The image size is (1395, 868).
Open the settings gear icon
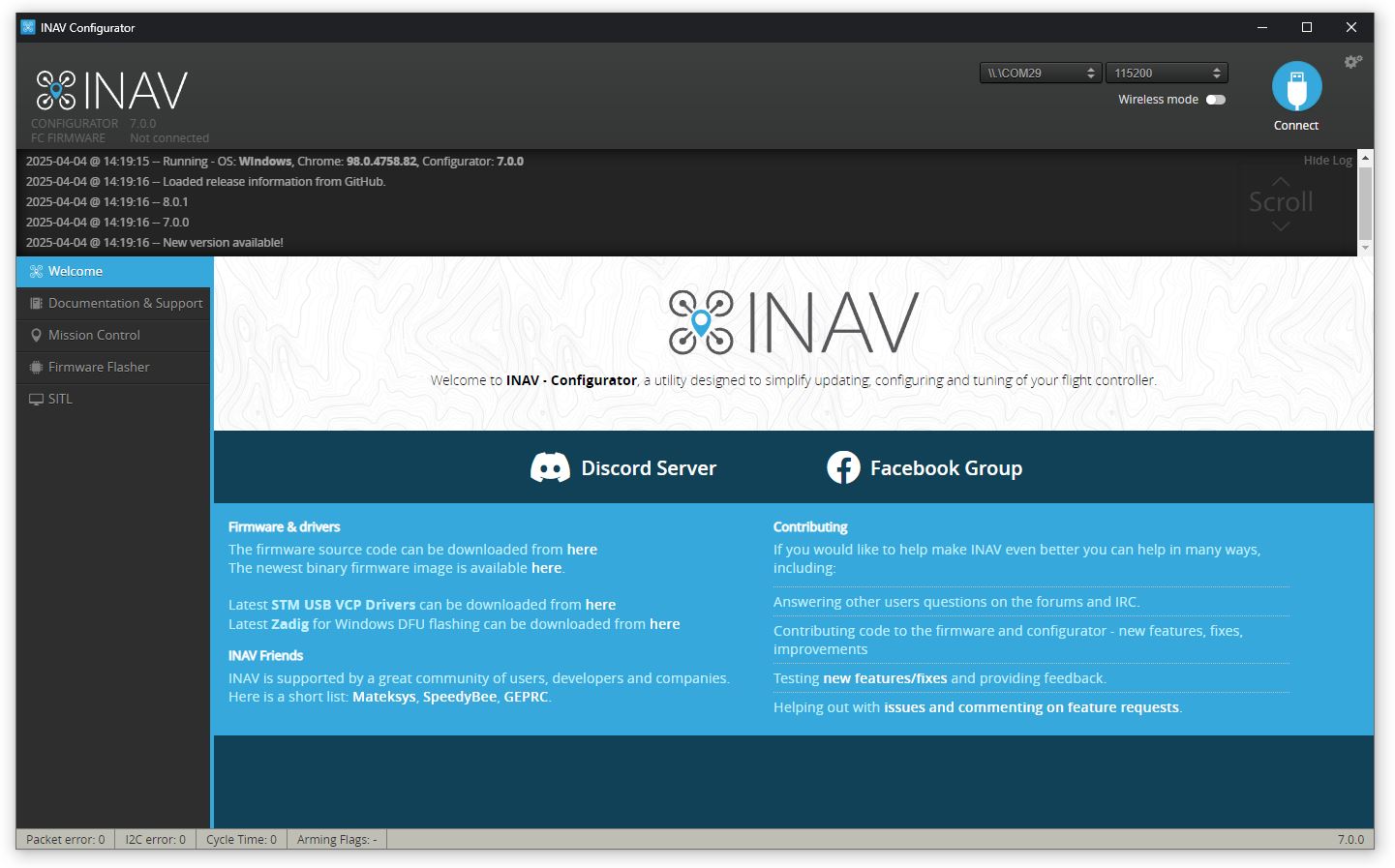[x=1352, y=62]
